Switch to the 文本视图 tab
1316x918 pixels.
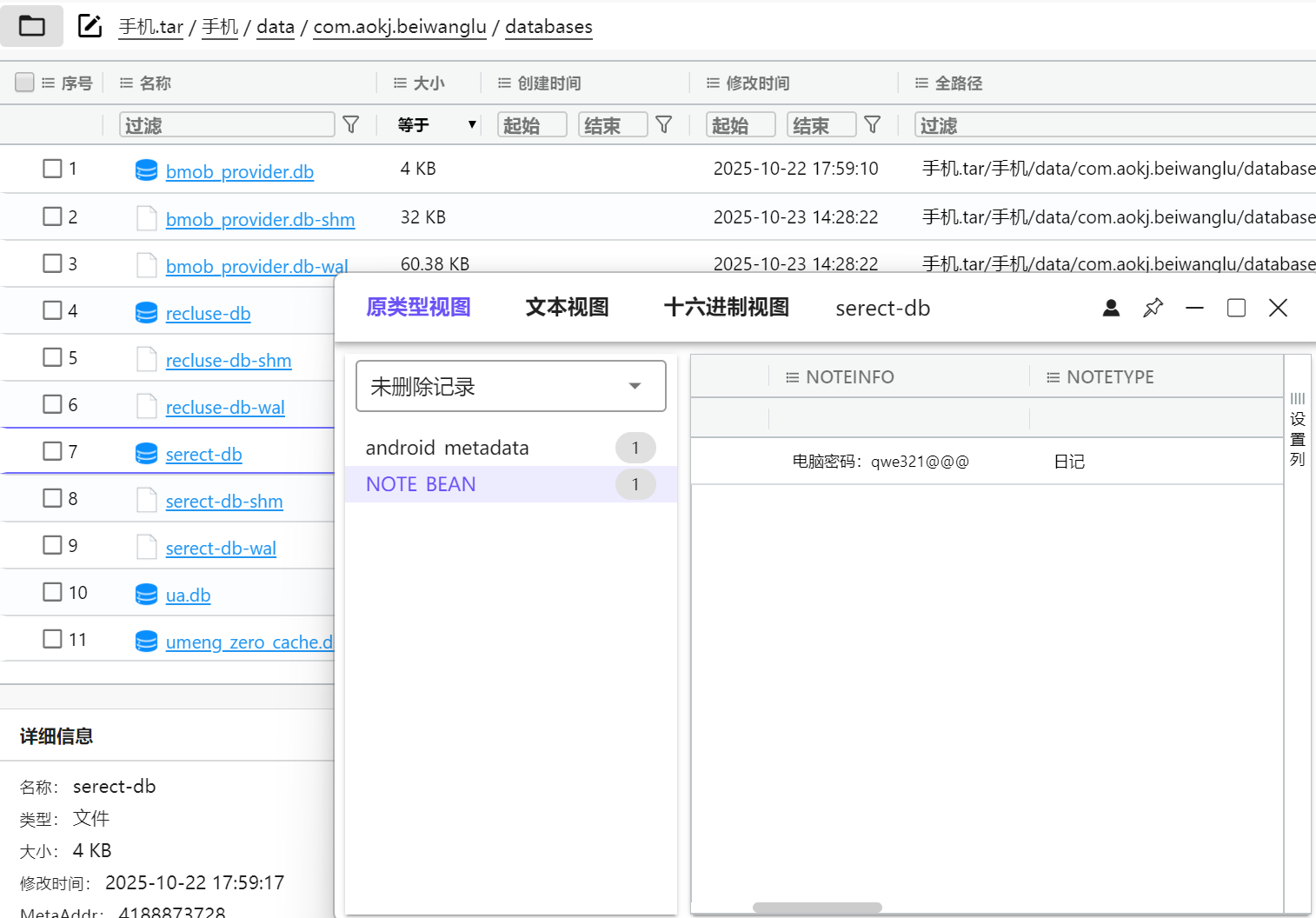click(x=567, y=308)
